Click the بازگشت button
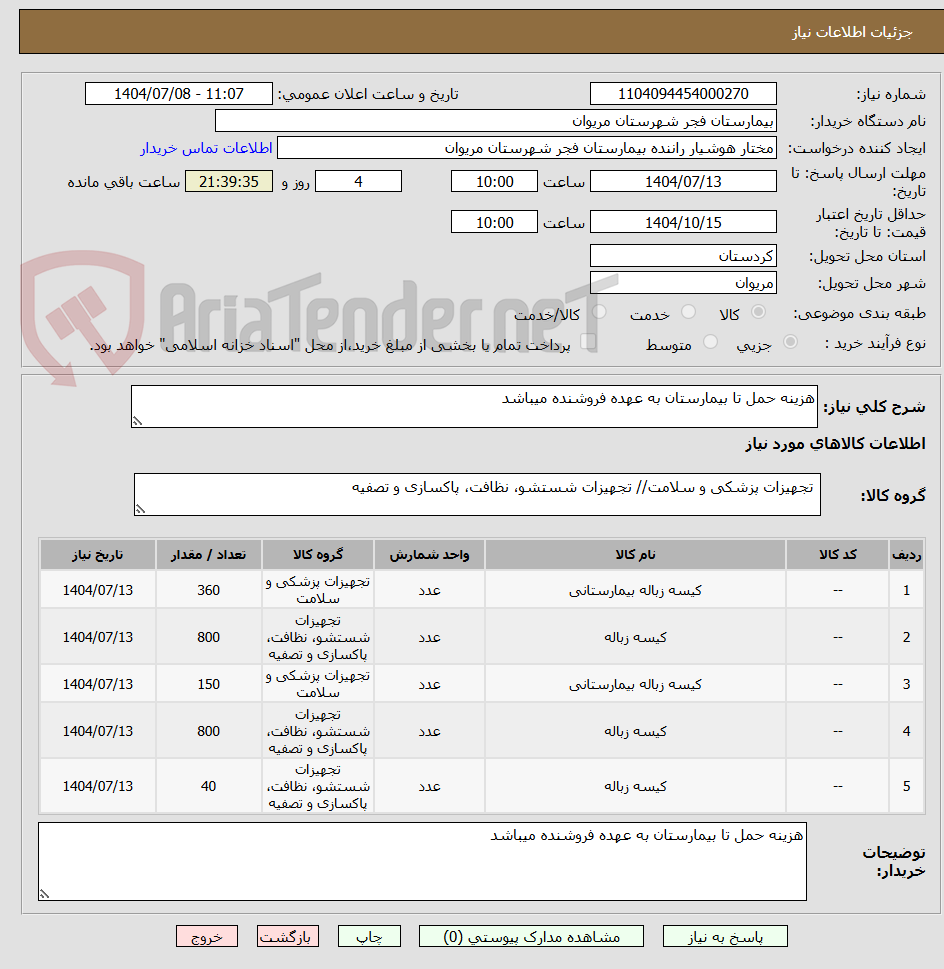Viewport: 944px width, 969px height. coord(288,936)
